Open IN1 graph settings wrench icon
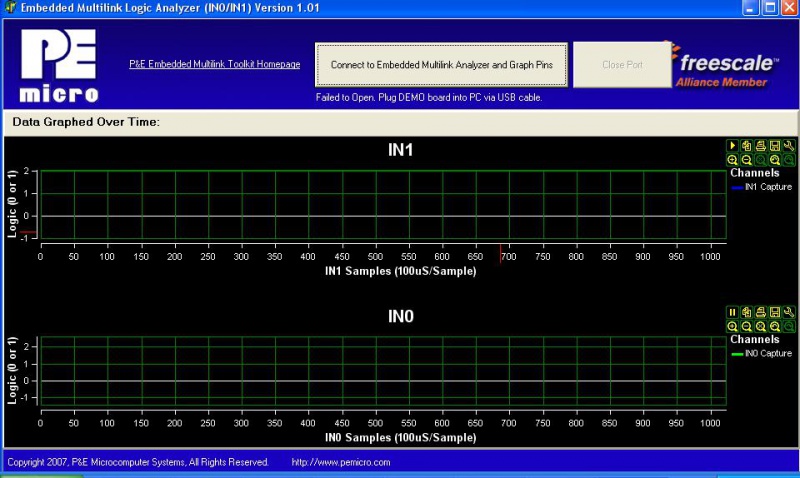 pos(789,146)
